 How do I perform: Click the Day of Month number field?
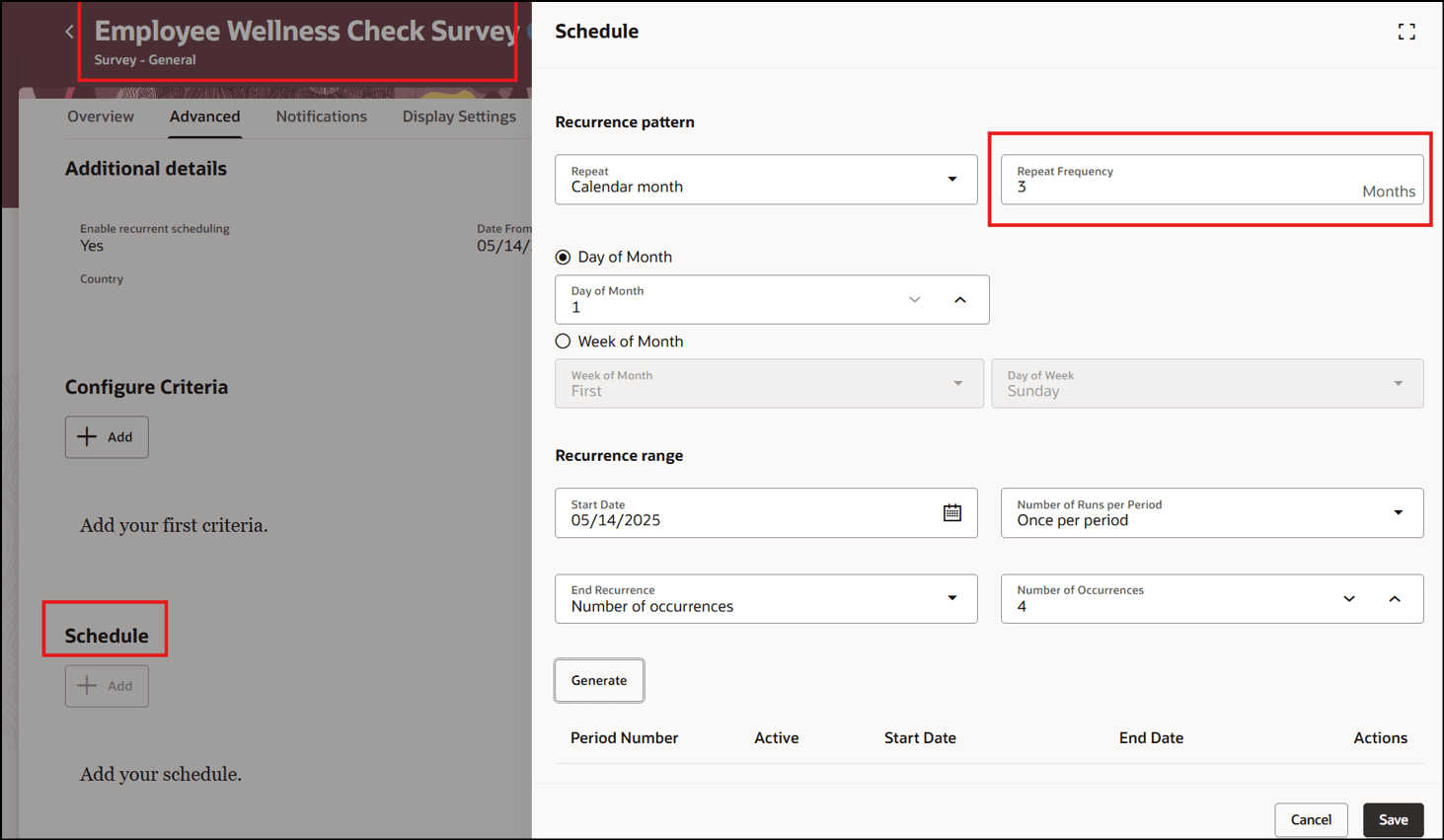772,299
